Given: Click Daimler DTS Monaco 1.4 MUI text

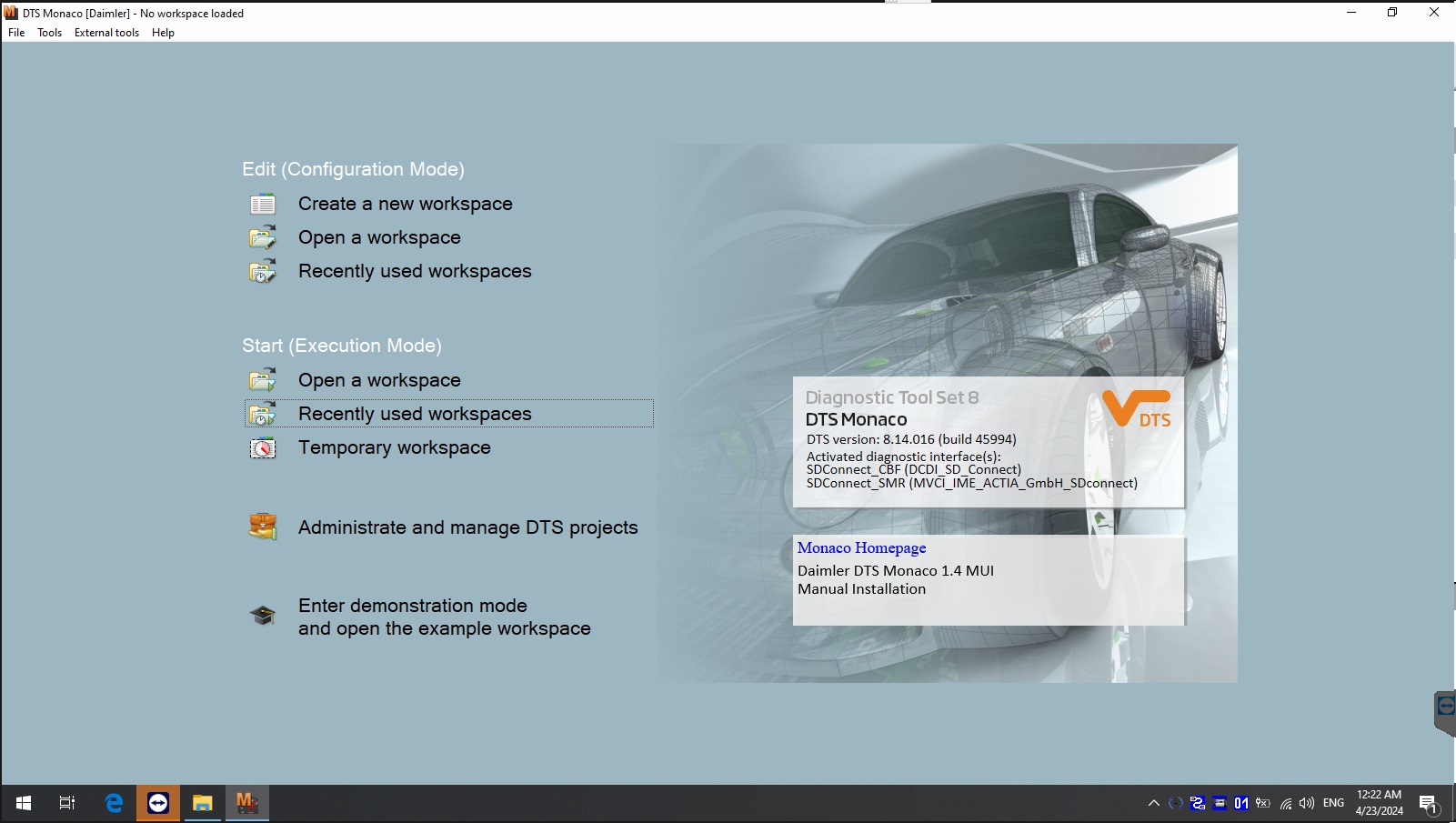Looking at the screenshot, I should point(896,571).
